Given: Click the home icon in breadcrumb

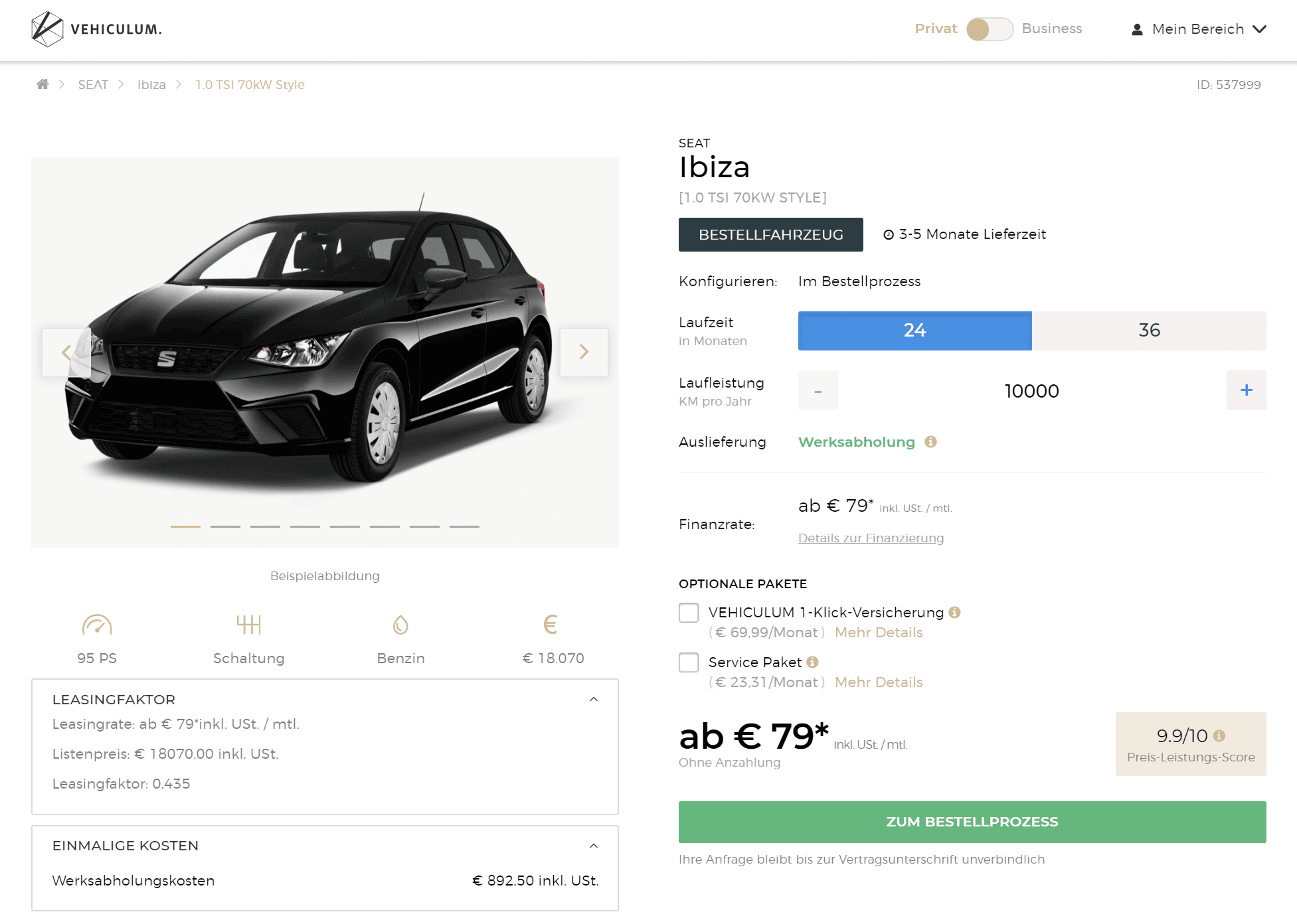Looking at the screenshot, I should [x=43, y=84].
